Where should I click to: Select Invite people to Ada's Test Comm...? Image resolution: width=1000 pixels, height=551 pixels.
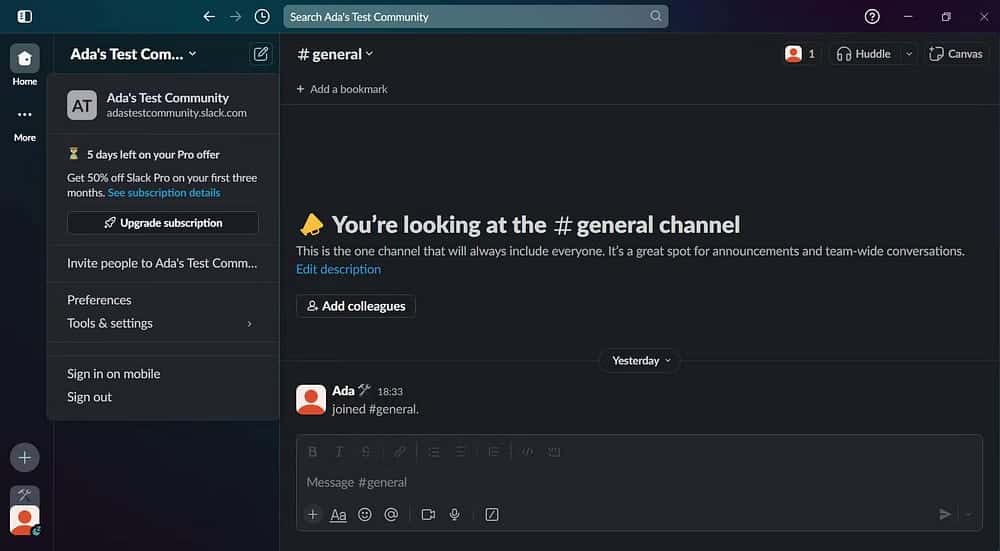click(x=163, y=263)
